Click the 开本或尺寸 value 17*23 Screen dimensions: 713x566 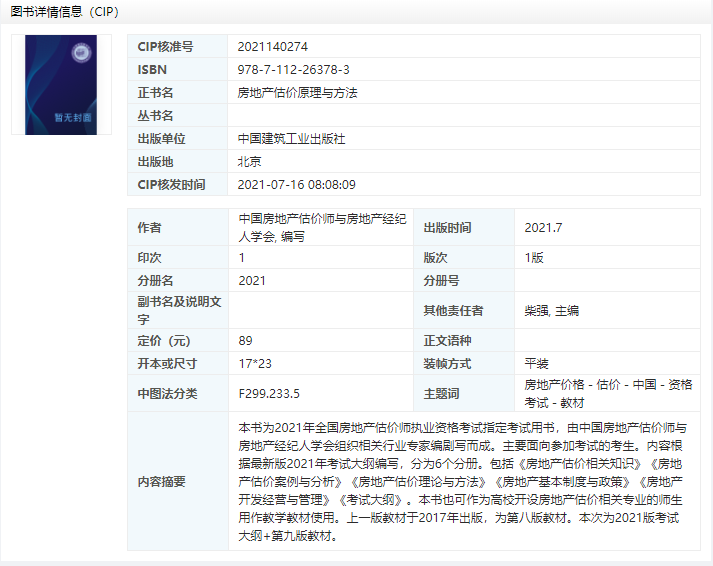pos(255,363)
